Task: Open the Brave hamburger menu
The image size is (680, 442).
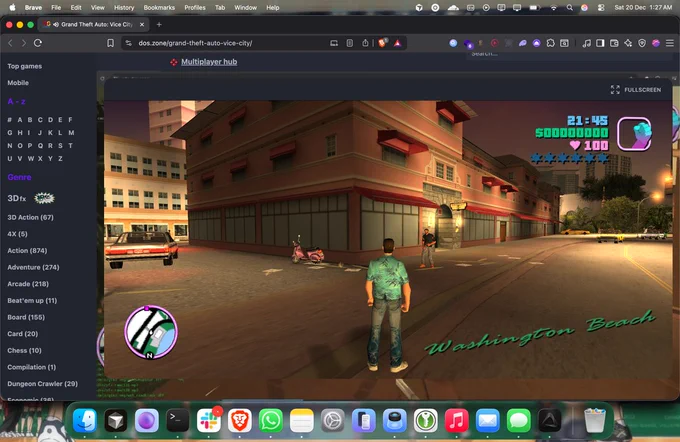Action: tap(670, 43)
